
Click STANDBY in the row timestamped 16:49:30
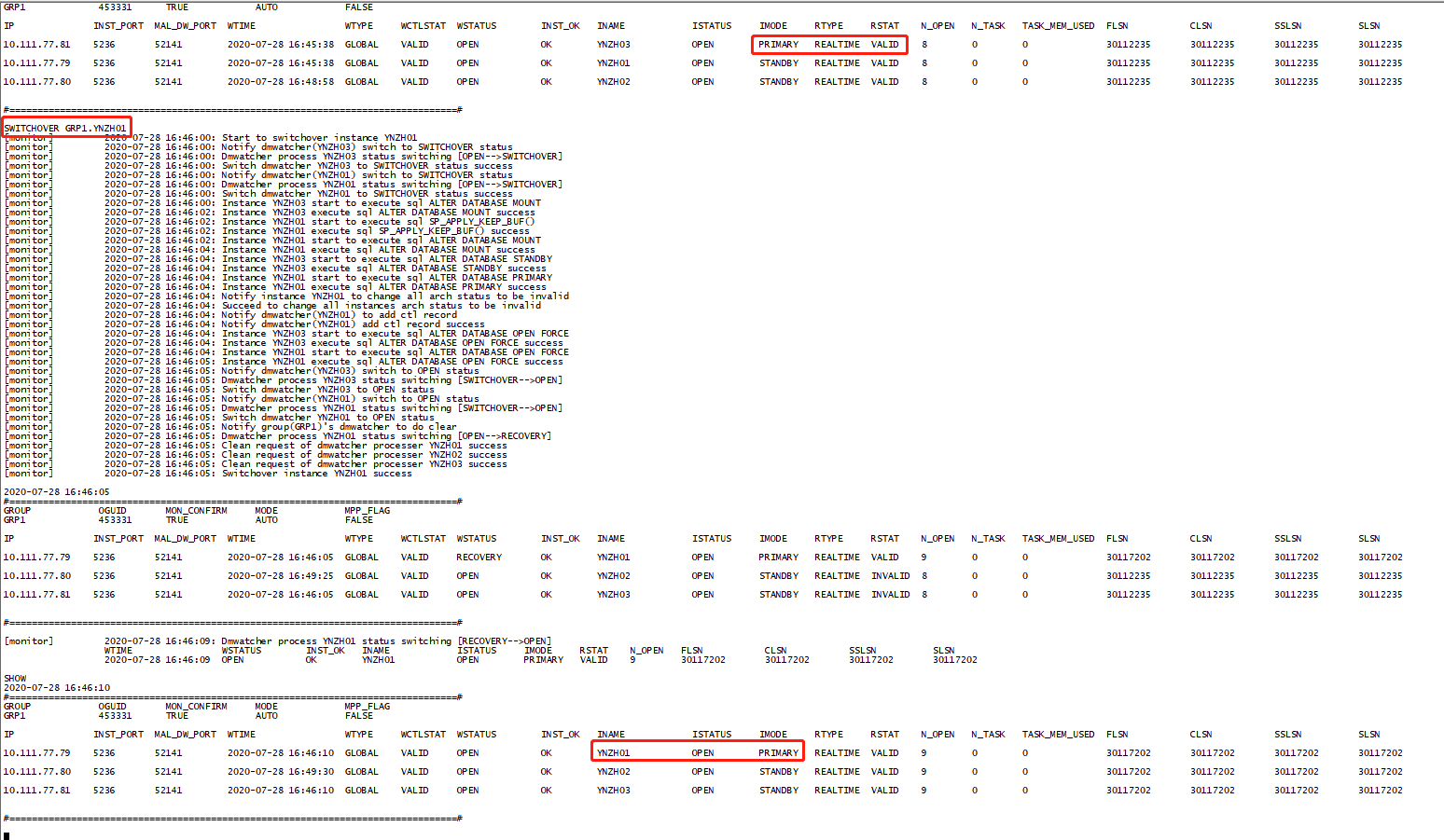778,772
